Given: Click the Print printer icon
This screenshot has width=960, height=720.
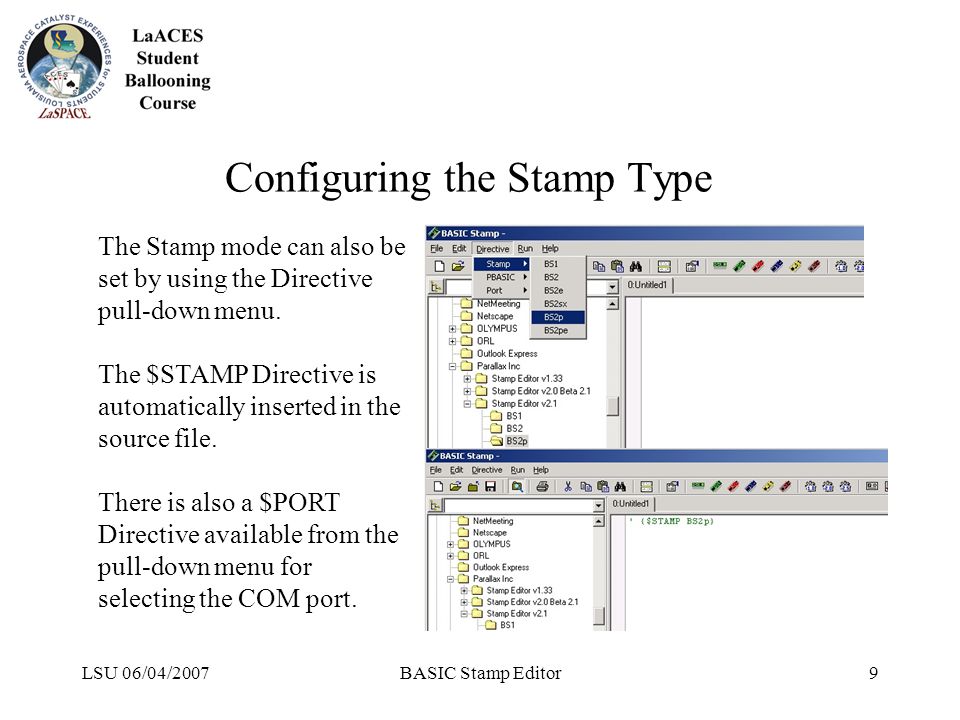Looking at the screenshot, I should [542, 487].
